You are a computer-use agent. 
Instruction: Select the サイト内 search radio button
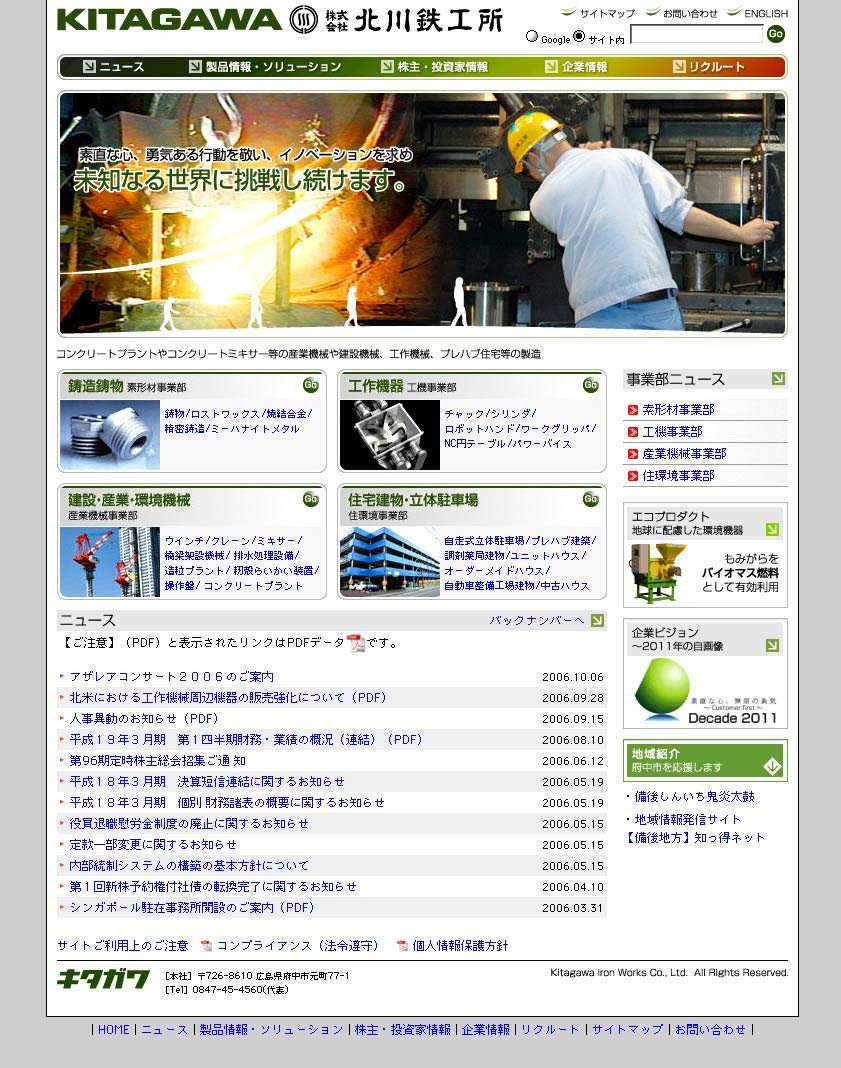[x=579, y=36]
